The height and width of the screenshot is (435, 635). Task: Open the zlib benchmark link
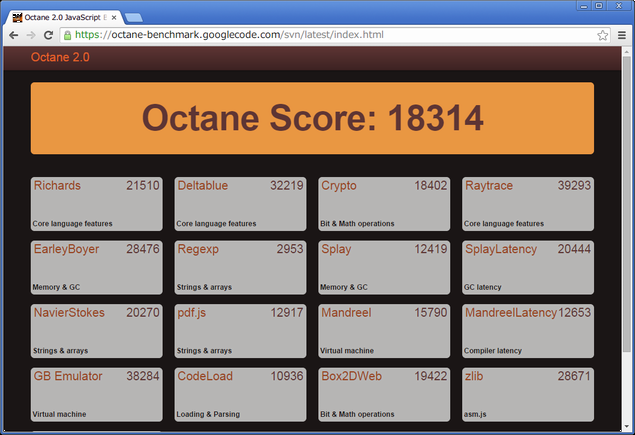(474, 376)
